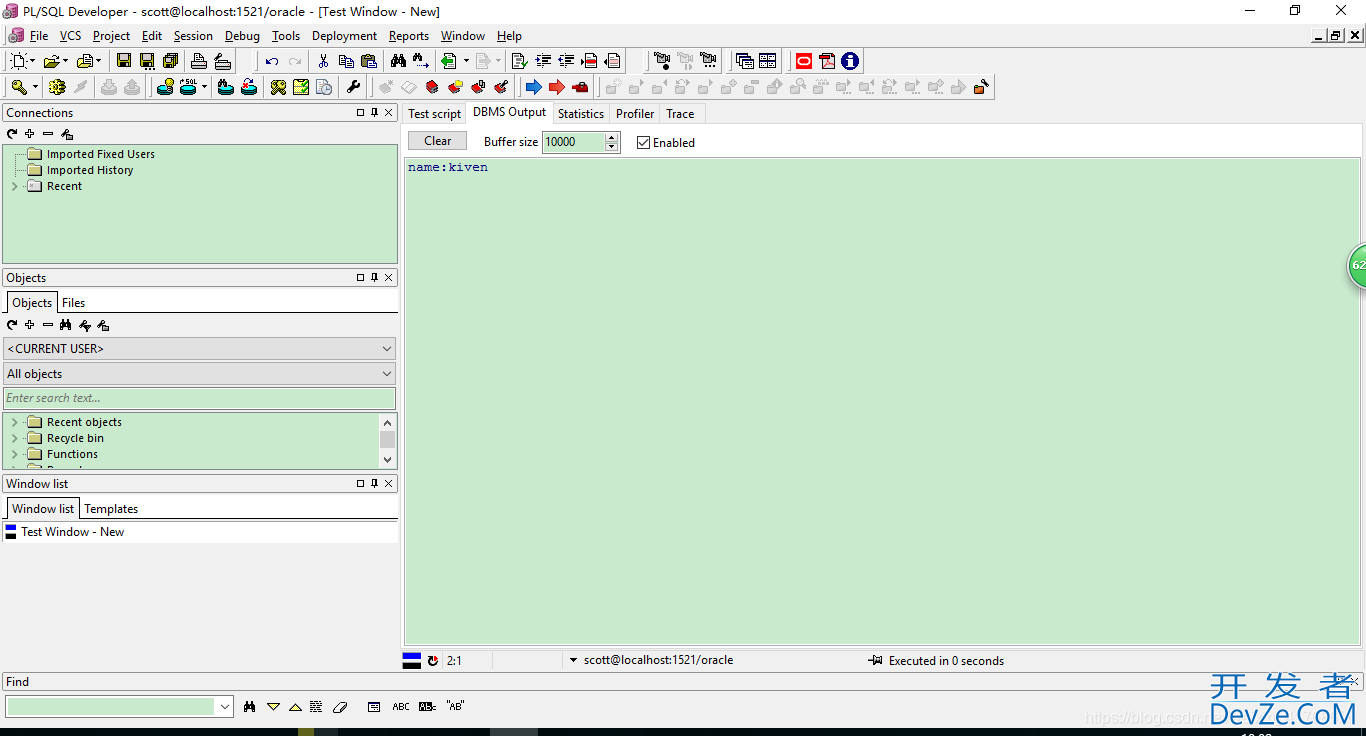Switch to the Profiler tab
Screen dimensions: 1366x736
[x=635, y=114]
